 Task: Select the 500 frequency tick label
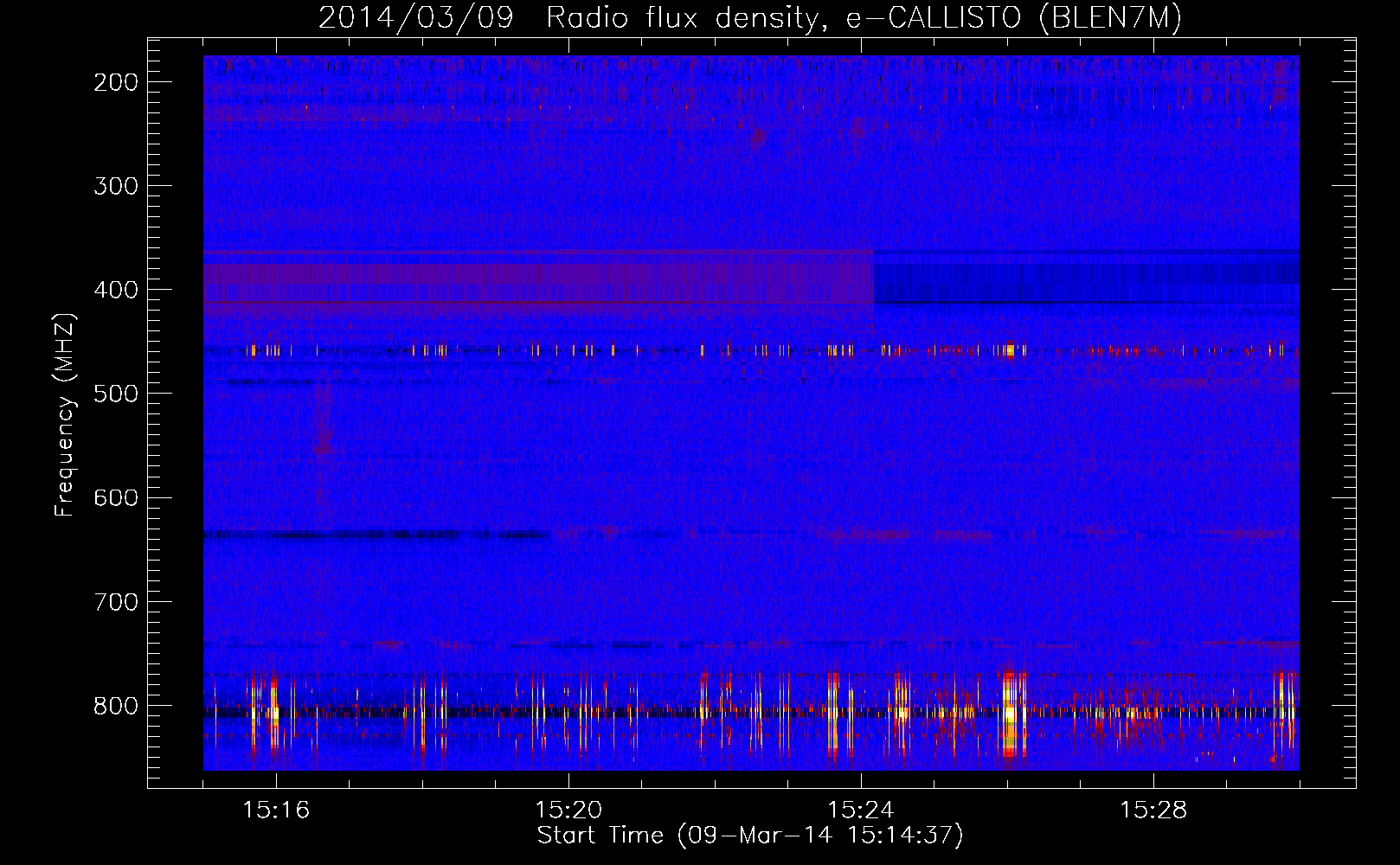115,394
